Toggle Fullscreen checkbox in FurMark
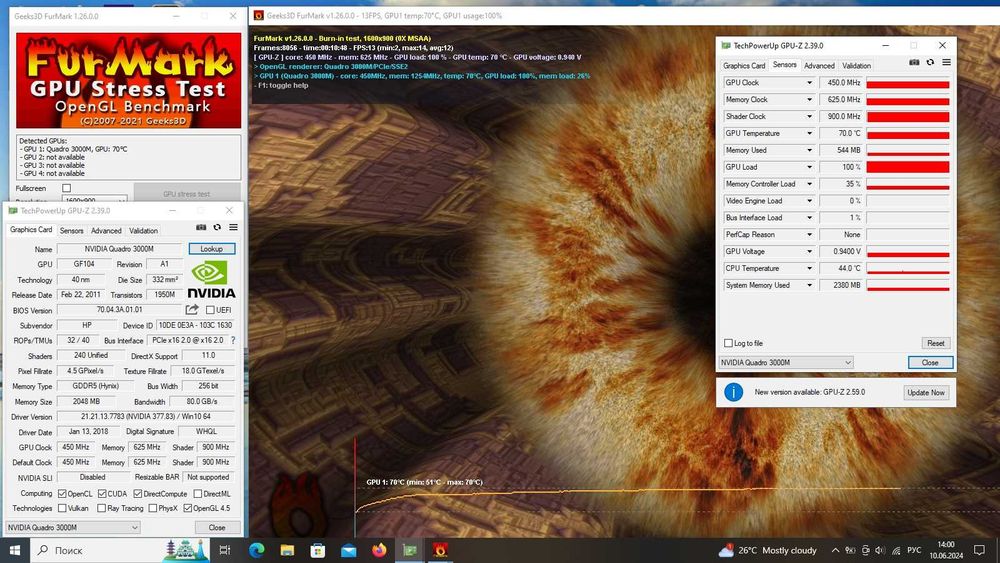The height and width of the screenshot is (563, 1000). coord(66,188)
